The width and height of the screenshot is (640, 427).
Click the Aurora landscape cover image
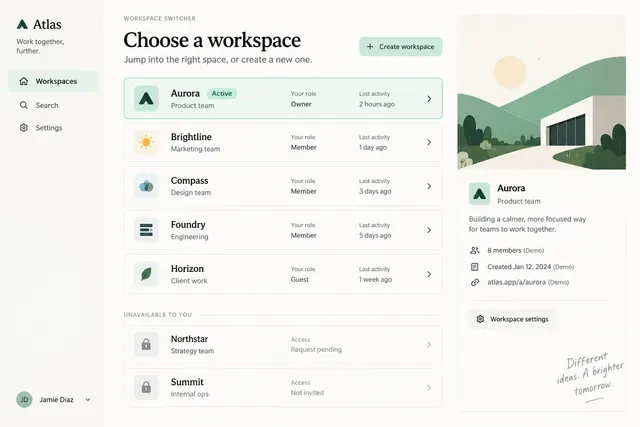click(x=542, y=92)
